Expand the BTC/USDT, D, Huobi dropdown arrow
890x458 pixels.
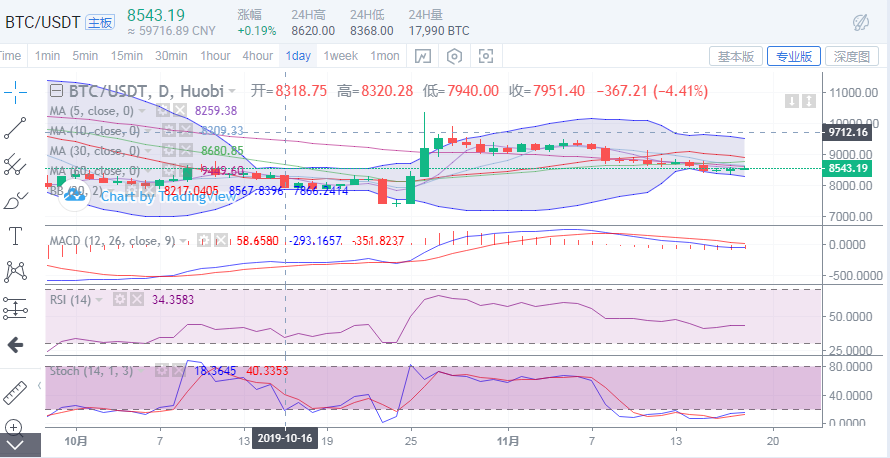pyautogui.click(x=232, y=91)
